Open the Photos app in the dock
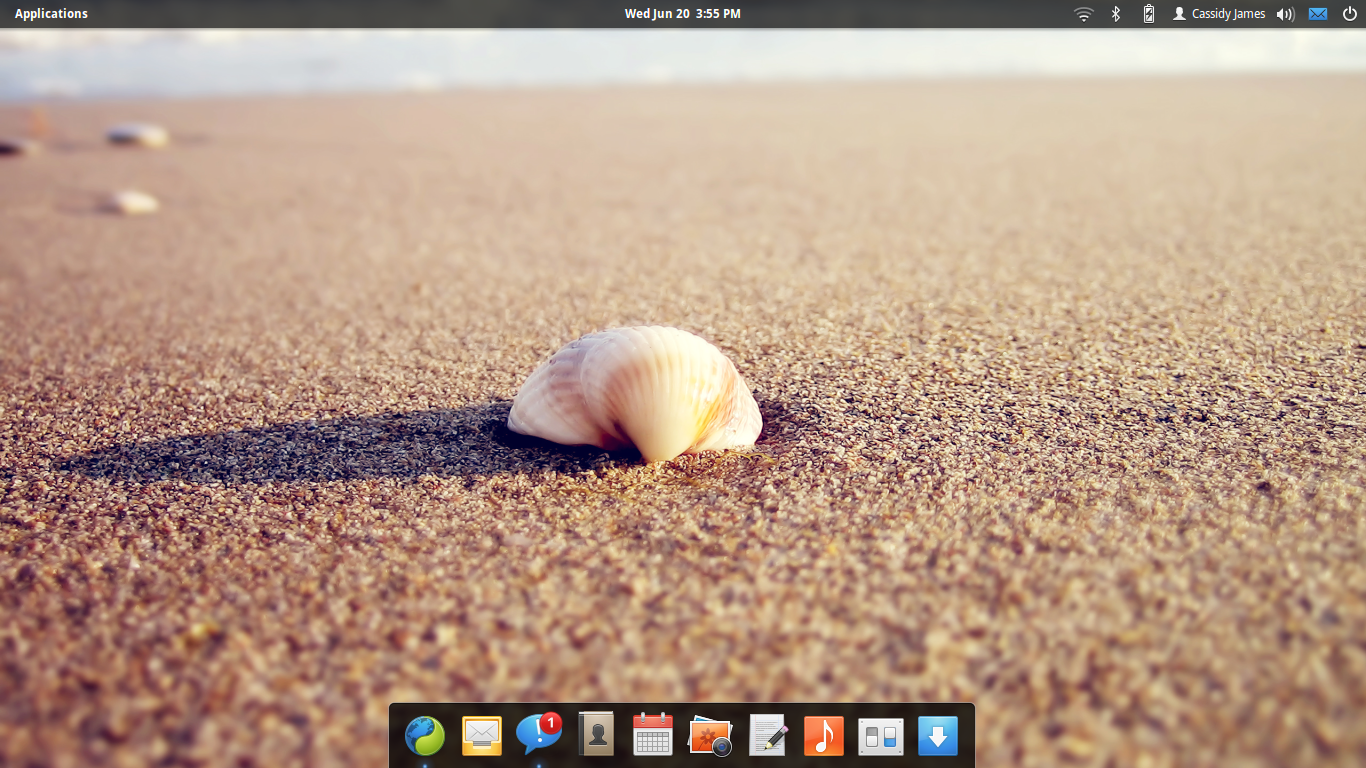This screenshot has width=1366, height=768. (710, 737)
